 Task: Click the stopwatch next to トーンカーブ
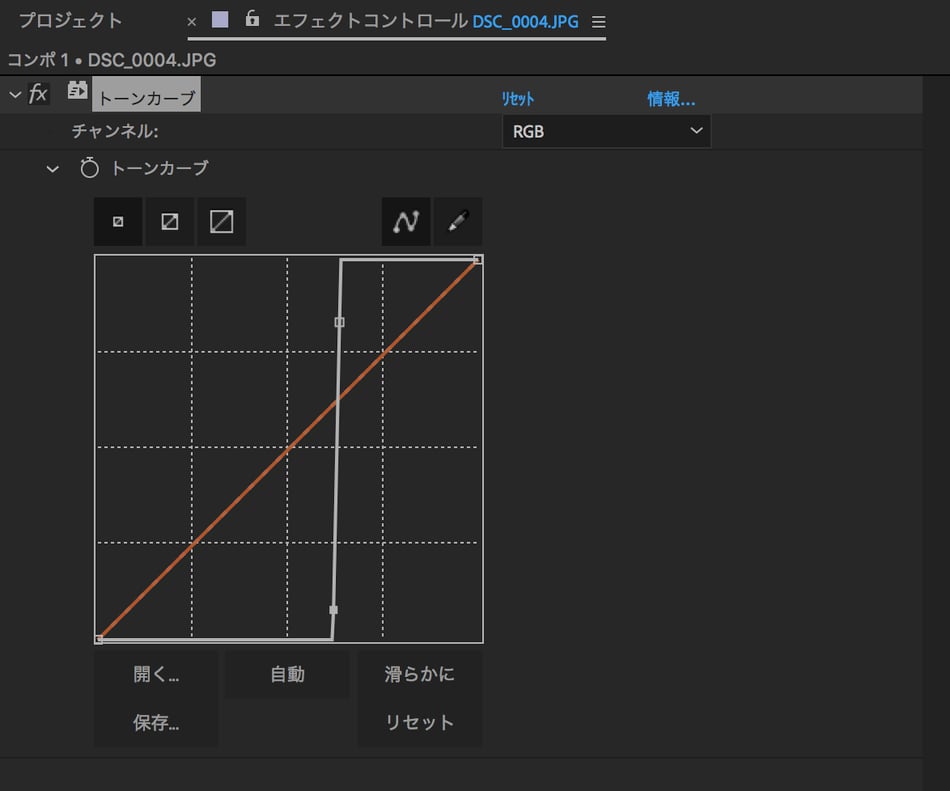pos(90,169)
